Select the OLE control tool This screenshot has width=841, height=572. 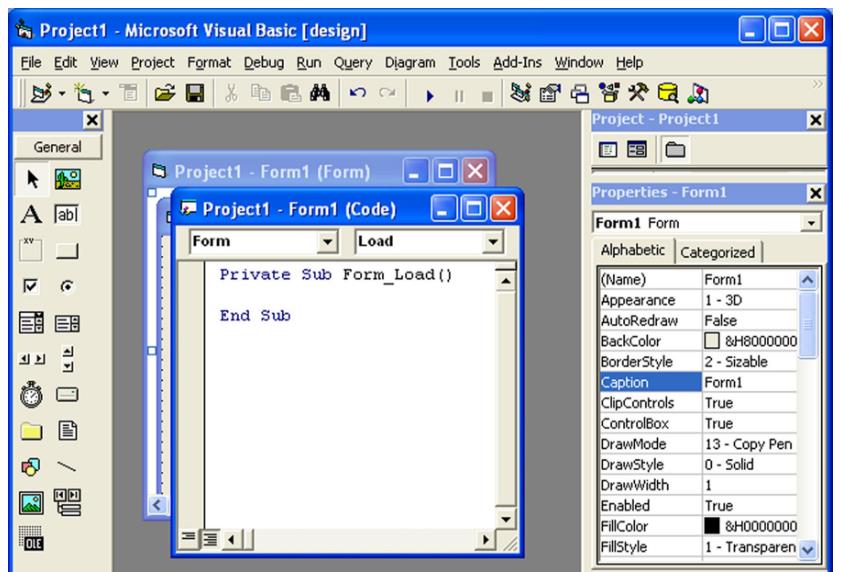click(32, 539)
